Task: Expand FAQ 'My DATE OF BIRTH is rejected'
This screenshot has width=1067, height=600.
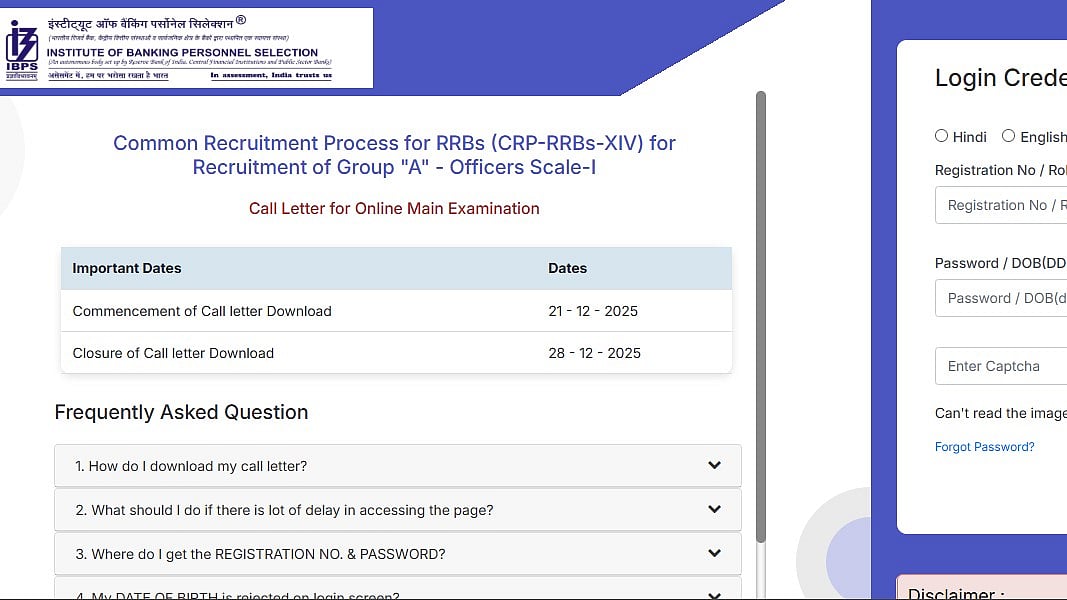Action: coord(396,592)
